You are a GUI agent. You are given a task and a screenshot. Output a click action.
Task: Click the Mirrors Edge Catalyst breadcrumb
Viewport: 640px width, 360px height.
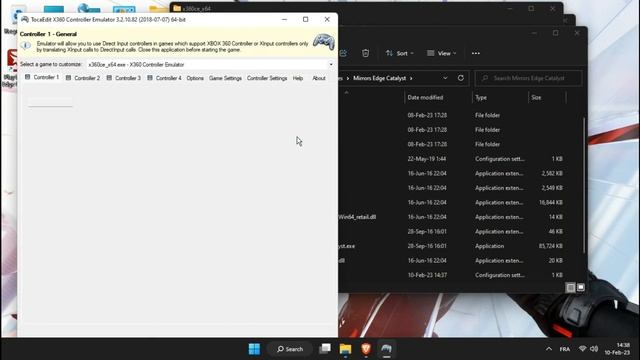pyautogui.click(x=380, y=78)
